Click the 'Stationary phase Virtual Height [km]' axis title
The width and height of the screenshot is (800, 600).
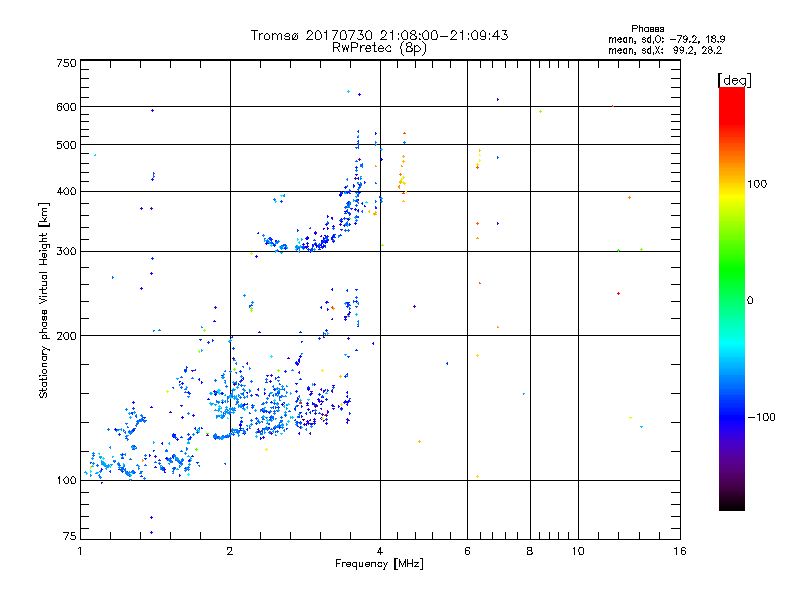click(43, 301)
